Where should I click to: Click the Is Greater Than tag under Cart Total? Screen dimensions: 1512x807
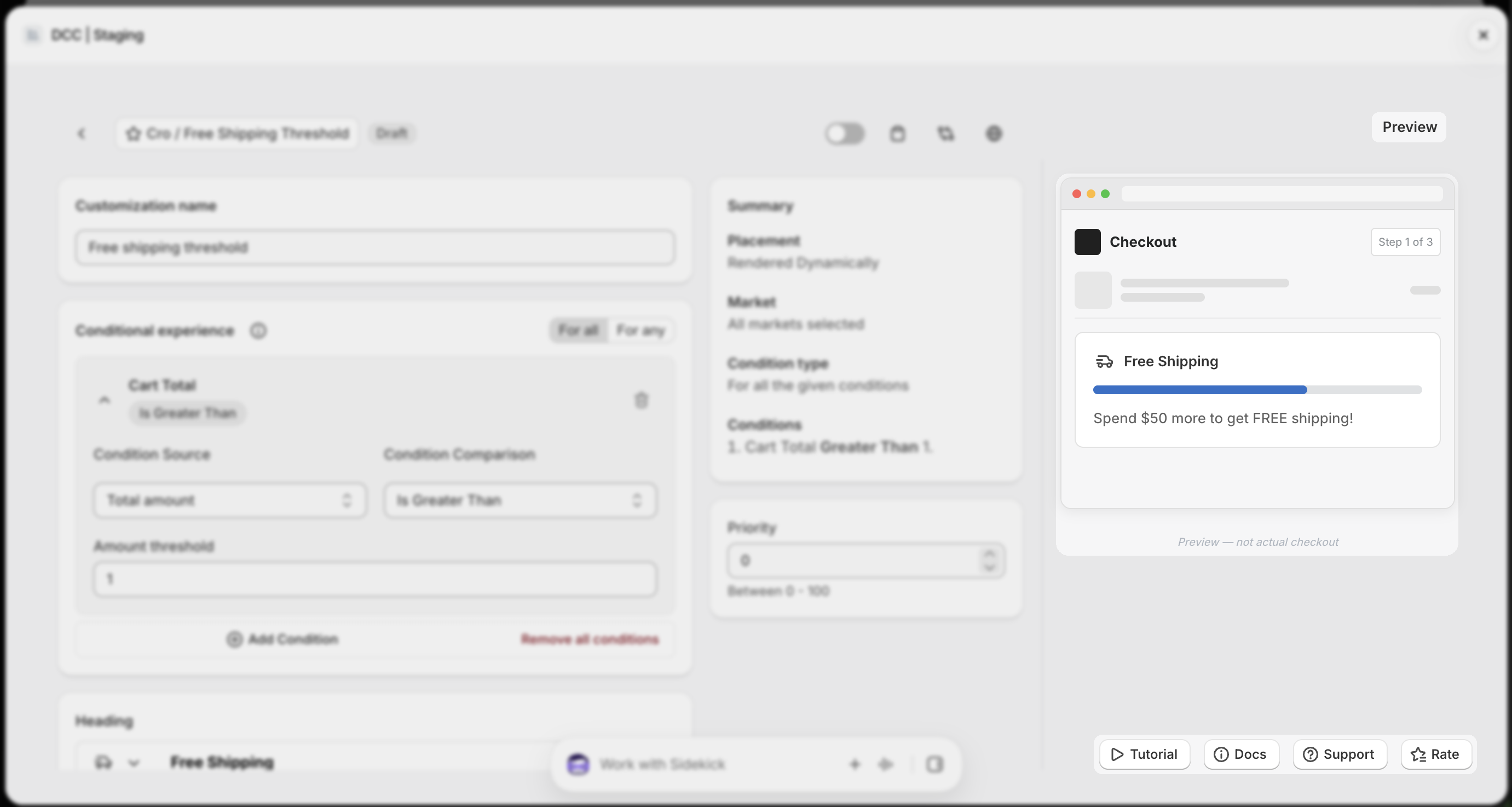pyautogui.click(x=187, y=413)
